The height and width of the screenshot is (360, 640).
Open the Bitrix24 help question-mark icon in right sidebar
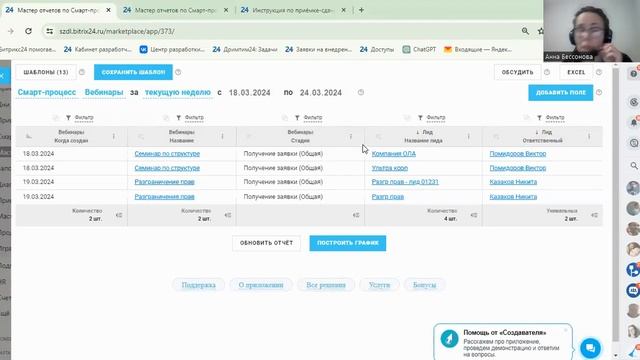click(x=633, y=74)
